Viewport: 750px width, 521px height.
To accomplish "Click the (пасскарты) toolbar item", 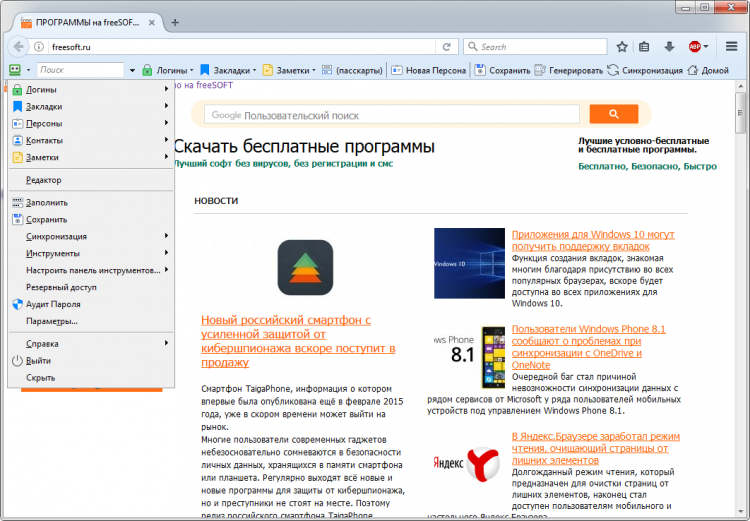I will pyautogui.click(x=353, y=70).
